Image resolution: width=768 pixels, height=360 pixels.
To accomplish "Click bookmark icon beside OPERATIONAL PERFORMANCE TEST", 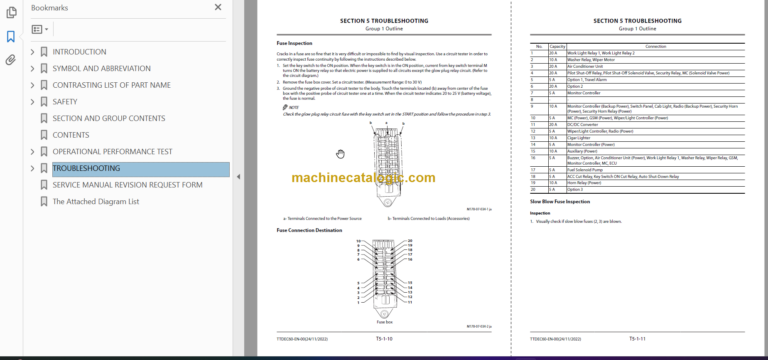I will [x=44, y=152].
